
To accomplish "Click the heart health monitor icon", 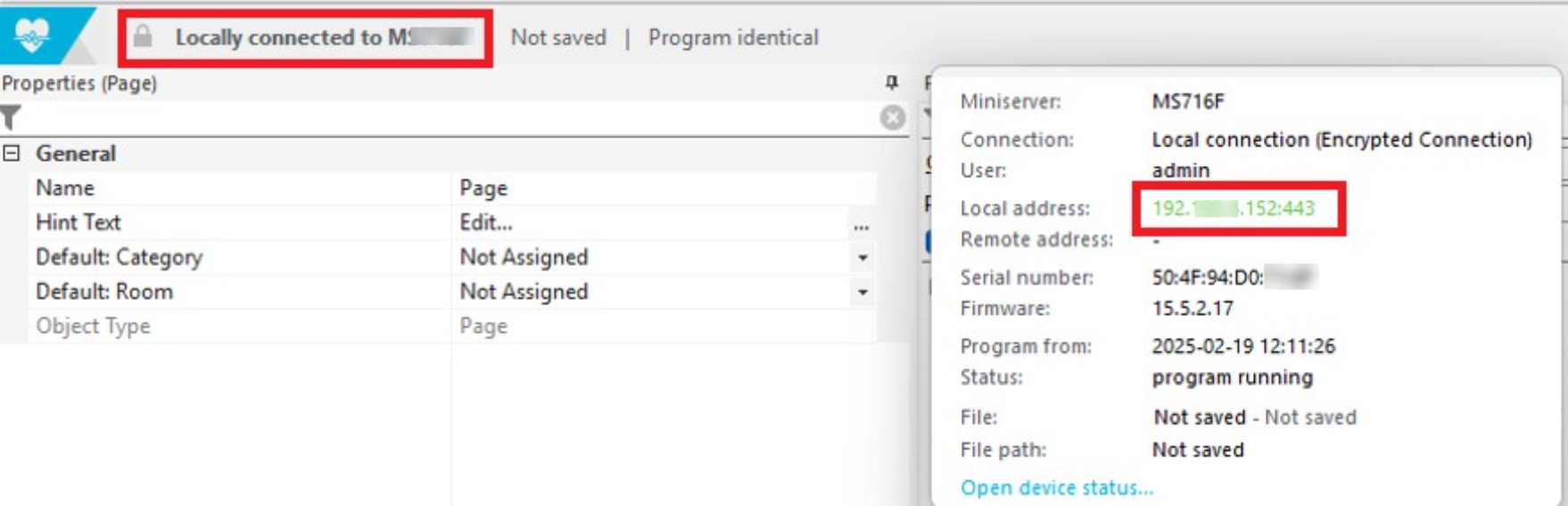I will (32, 36).
